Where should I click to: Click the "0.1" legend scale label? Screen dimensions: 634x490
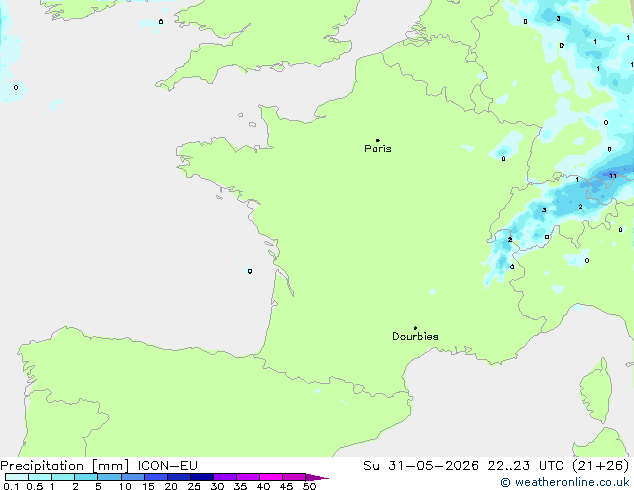pyautogui.click(x=11, y=486)
